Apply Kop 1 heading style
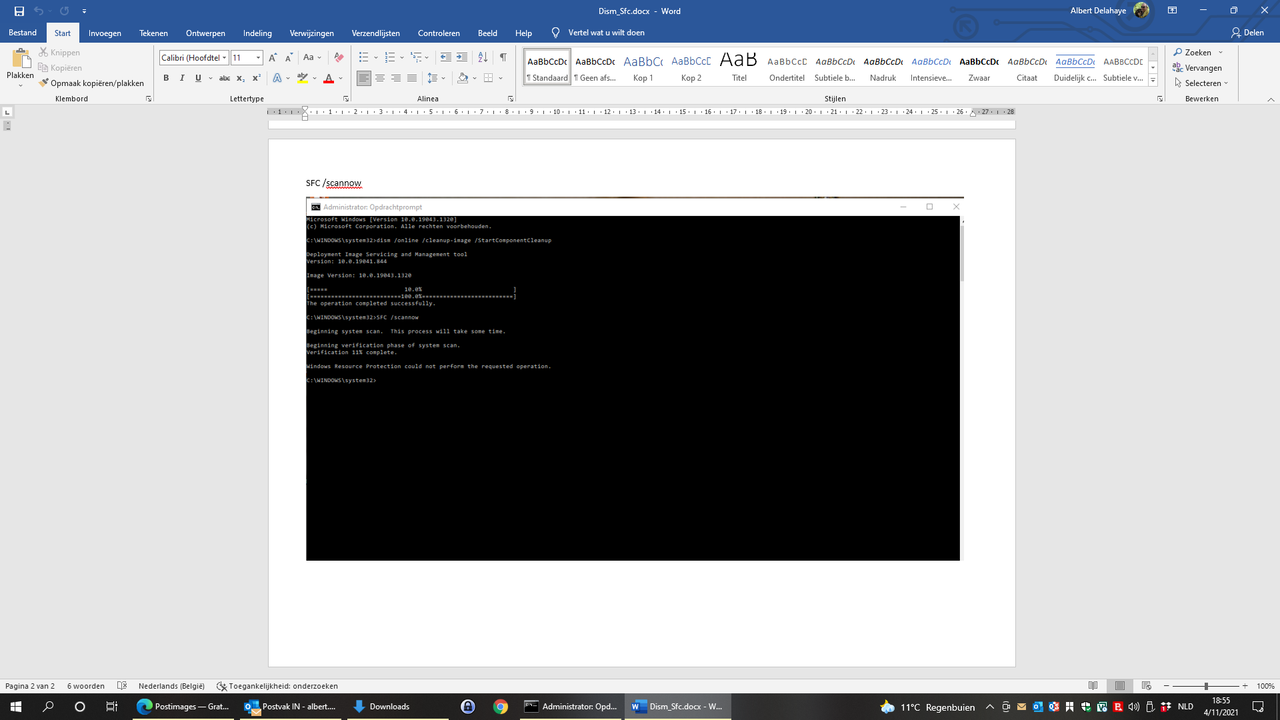The height and width of the screenshot is (720, 1280). [643, 67]
